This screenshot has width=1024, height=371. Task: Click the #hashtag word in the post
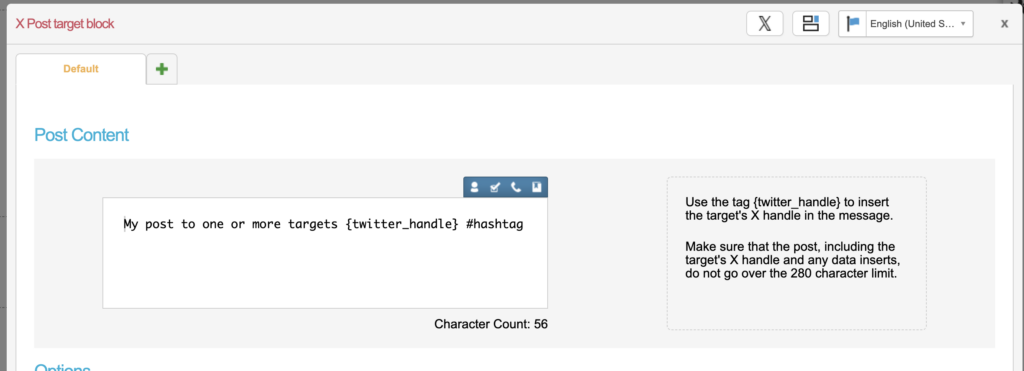coord(495,225)
